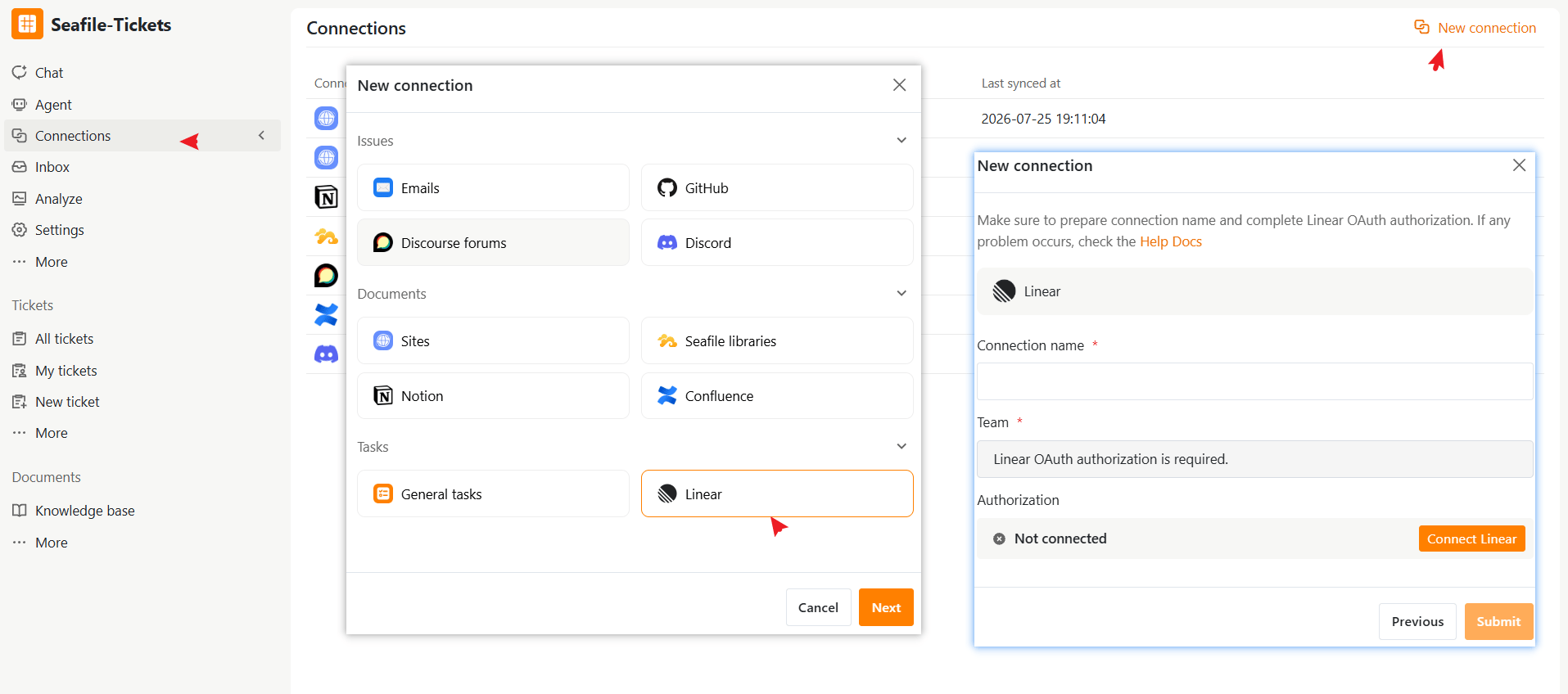Choose the GitHub connection type
The image size is (1568, 694).
777,188
